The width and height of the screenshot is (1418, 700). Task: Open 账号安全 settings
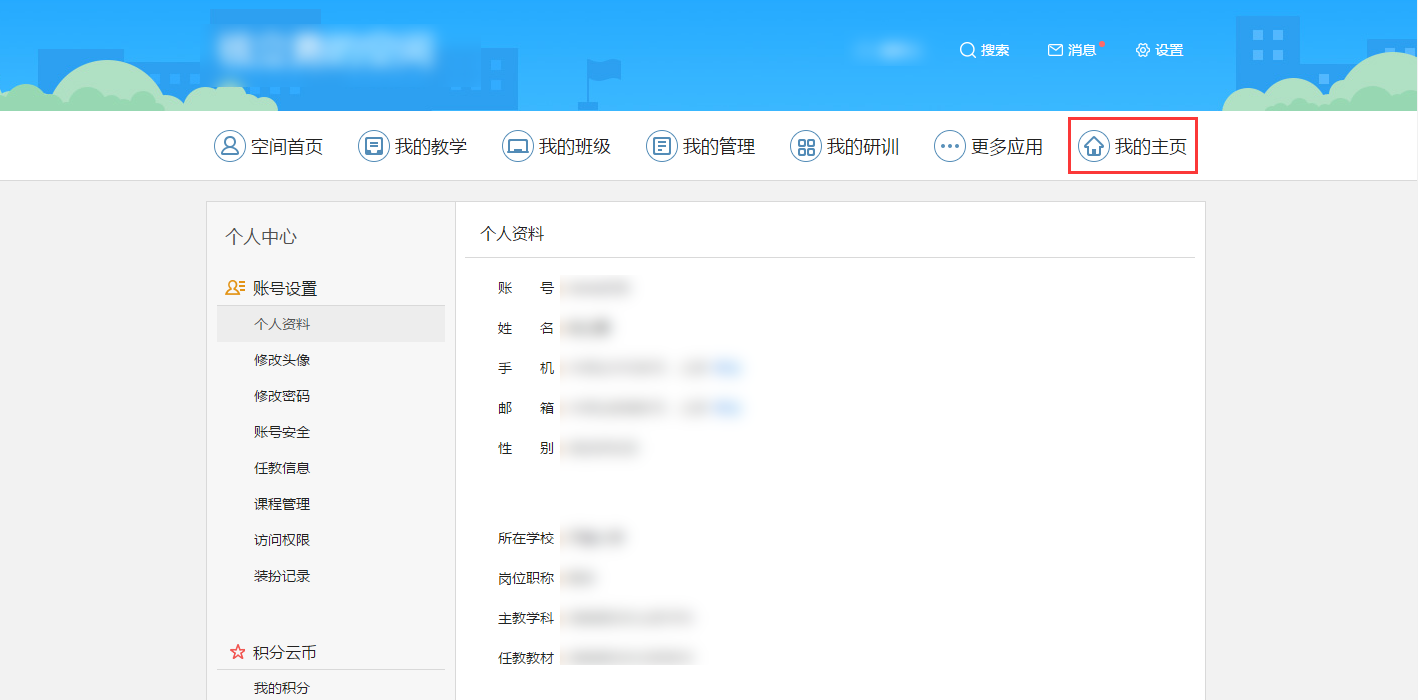282,432
